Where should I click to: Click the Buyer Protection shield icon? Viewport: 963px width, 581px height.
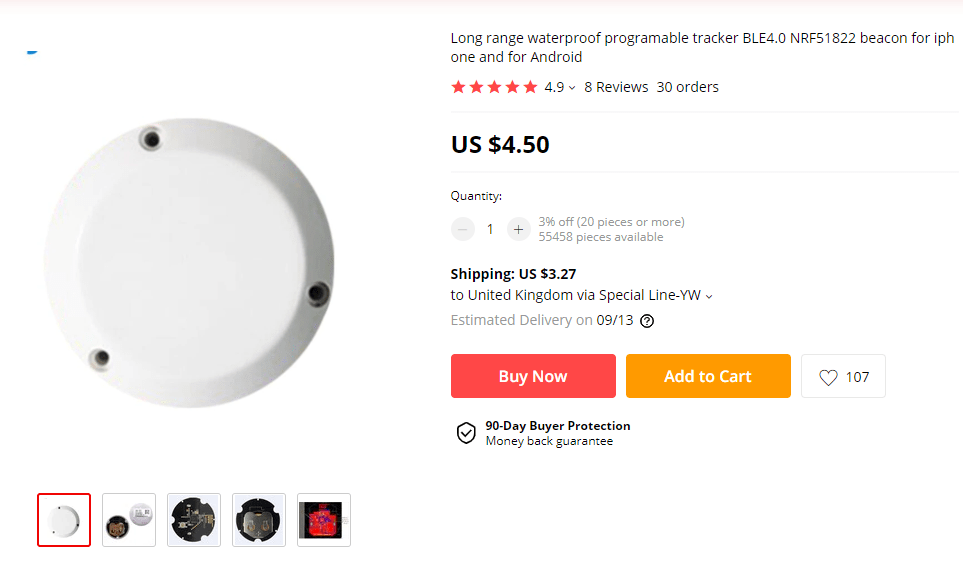(x=466, y=433)
